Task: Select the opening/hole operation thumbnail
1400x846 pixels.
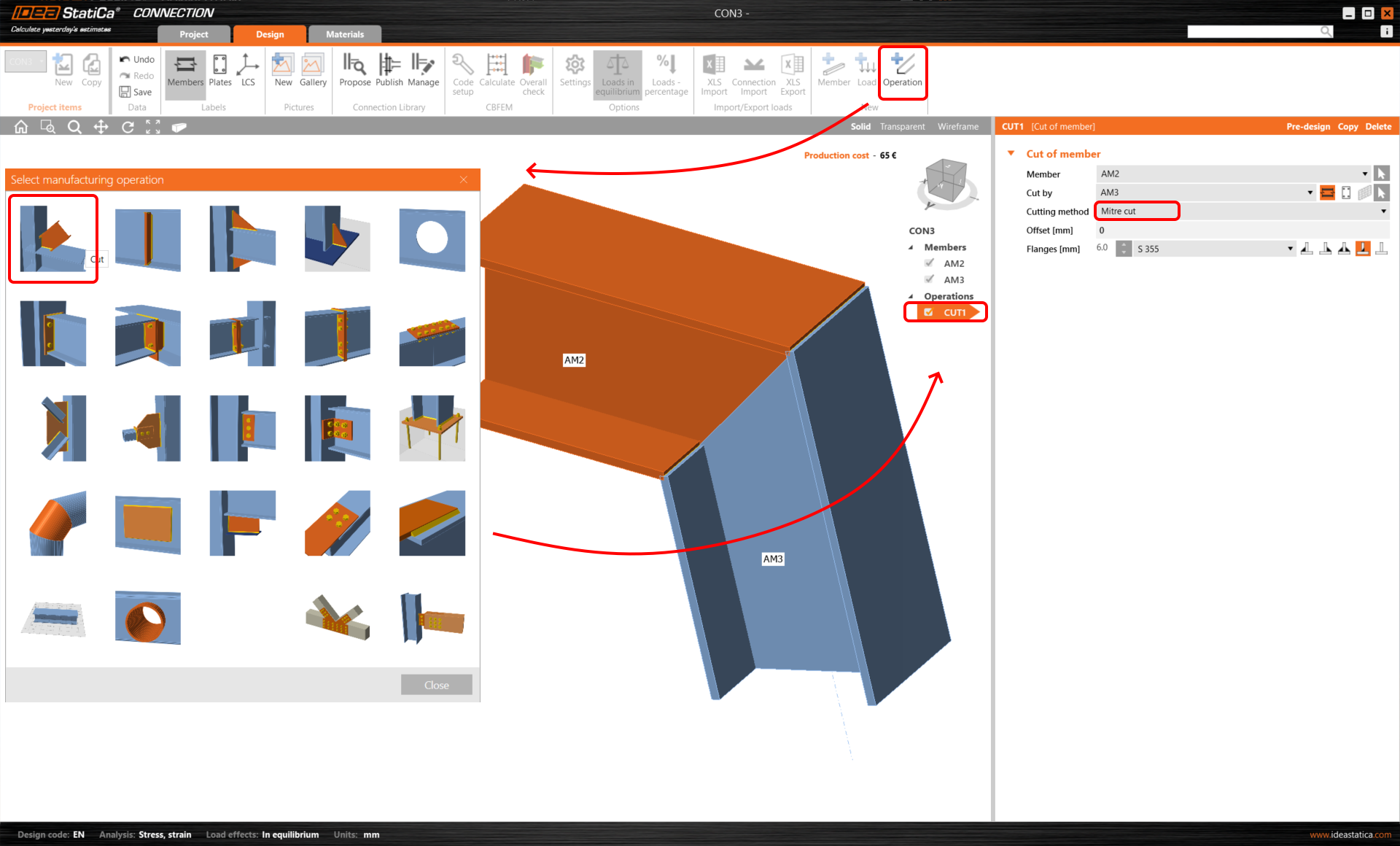Action: click(x=432, y=238)
